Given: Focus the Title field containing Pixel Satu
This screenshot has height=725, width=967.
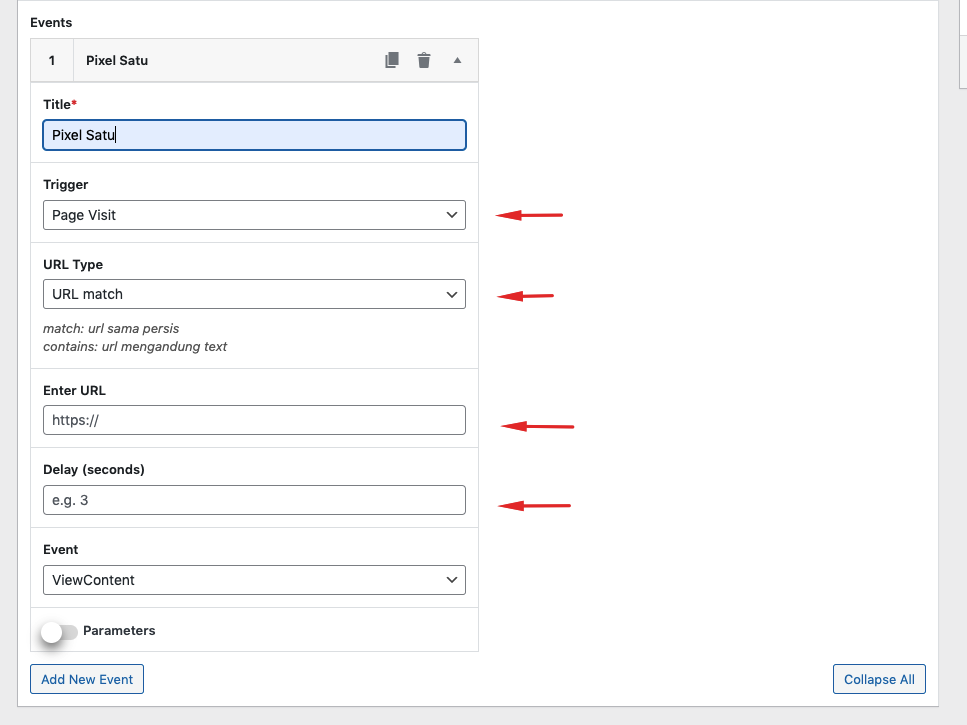Looking at the screenshot, I should coord(254,135).
